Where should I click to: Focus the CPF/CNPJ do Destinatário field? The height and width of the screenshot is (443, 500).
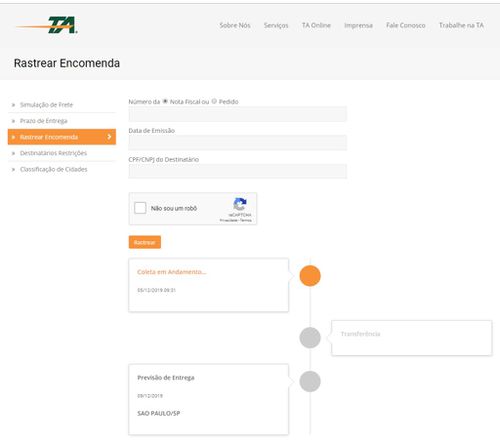(x=238, y=171)
